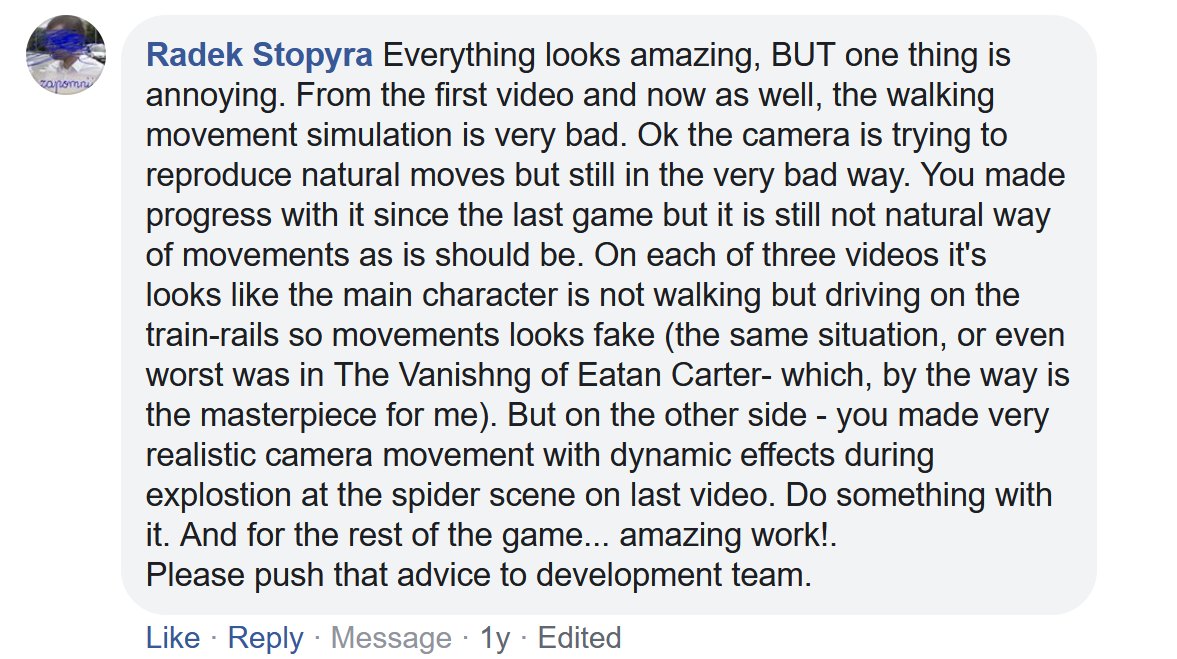Like the comment by Radek Stopyra
Screen dimensions: 1177x659
[x=173, y=637]
